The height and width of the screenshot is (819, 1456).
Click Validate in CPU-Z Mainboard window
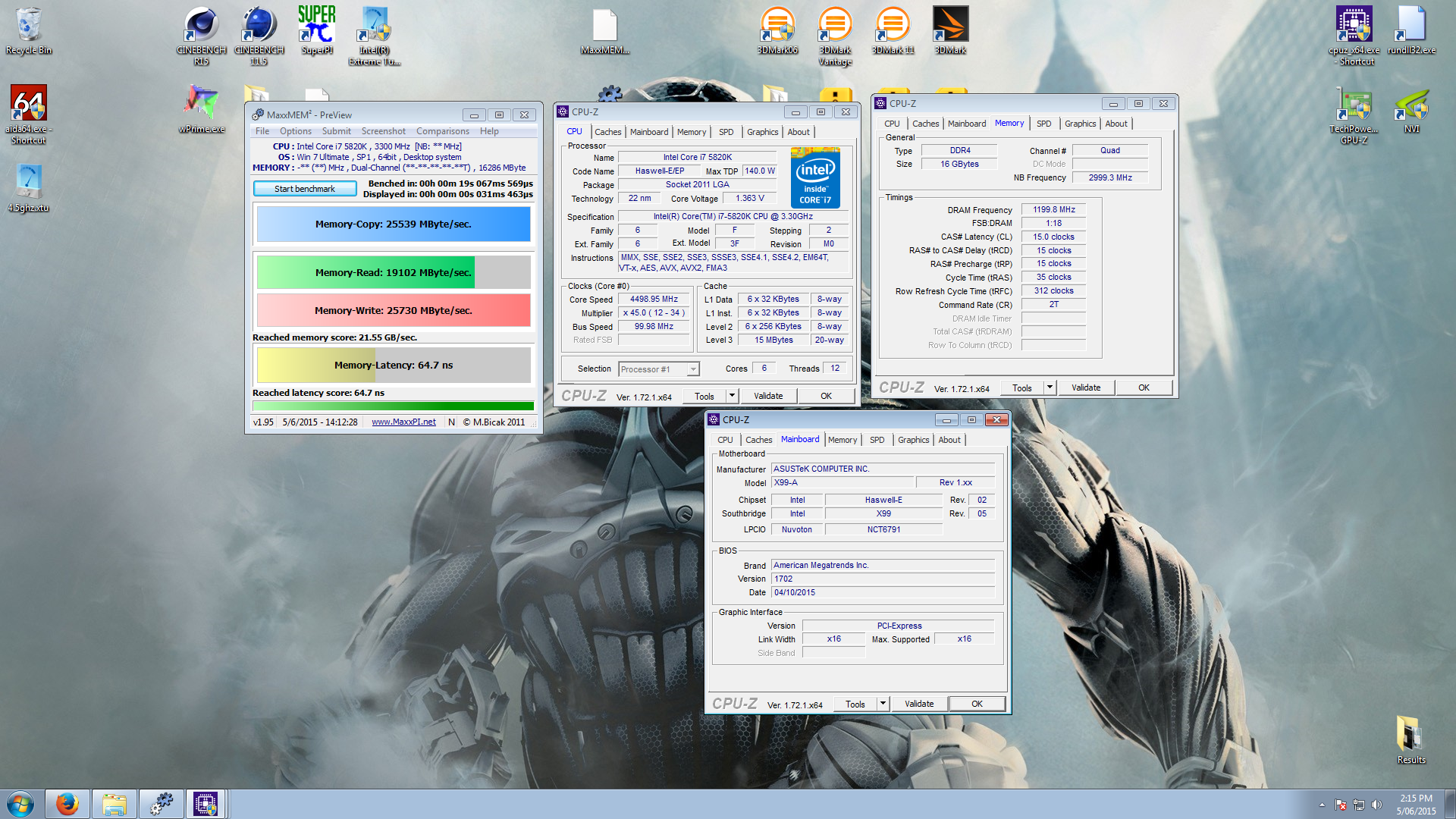(x=919, y=704)
